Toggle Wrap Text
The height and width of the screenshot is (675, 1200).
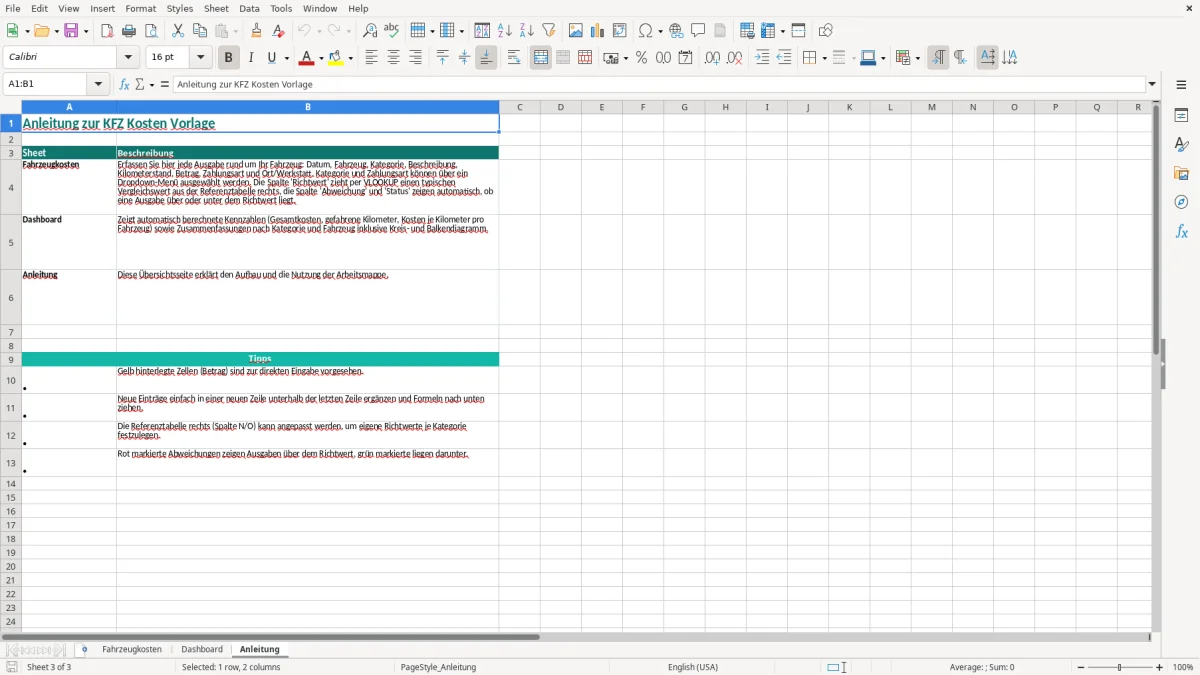(x=514, y=58)
